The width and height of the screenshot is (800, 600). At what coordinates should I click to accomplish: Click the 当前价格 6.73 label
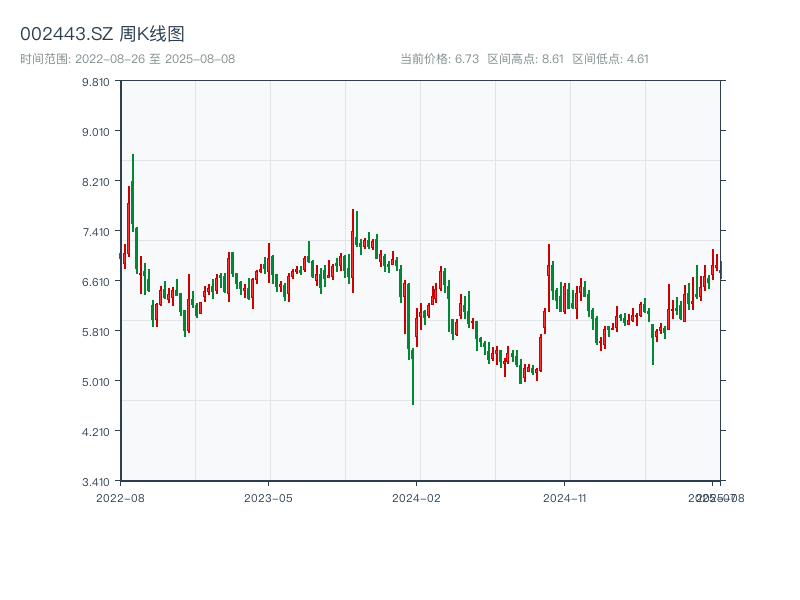pyautogui.click(x=440, y=59)
